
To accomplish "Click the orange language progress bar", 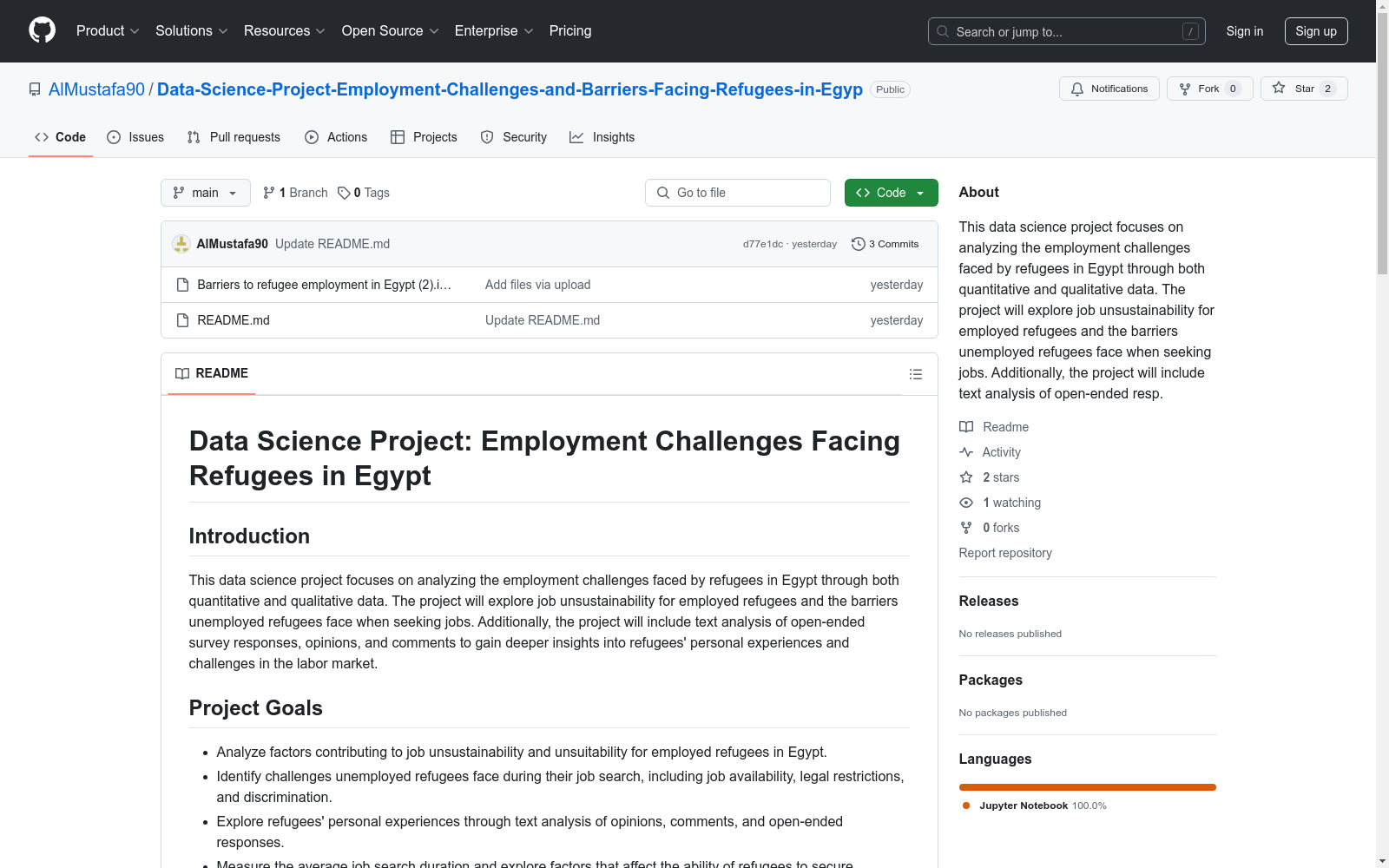I will [x=1087, y=787].
